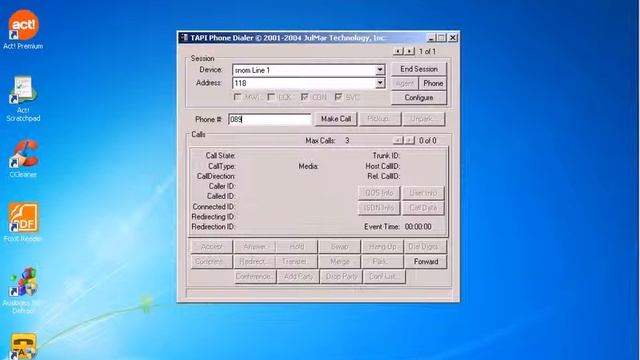Click the Transfer button

coord(297,262)
